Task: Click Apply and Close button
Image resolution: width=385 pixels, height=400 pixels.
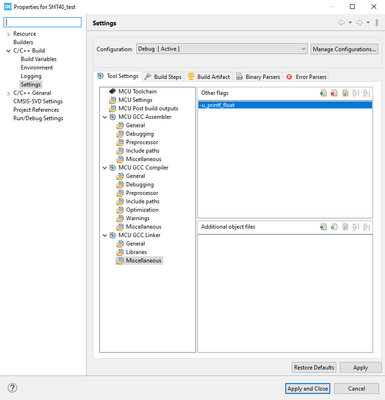Action: 308,388
